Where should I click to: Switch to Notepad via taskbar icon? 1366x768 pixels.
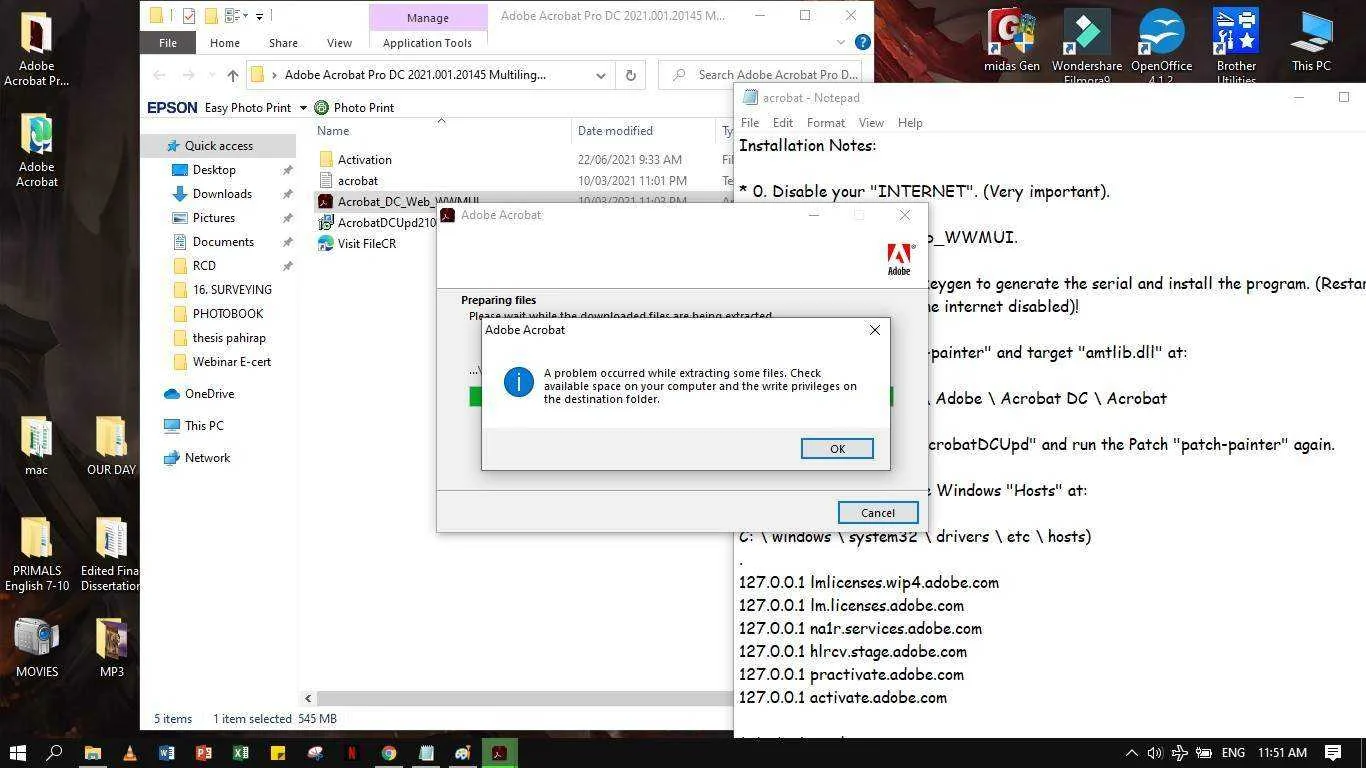tap(425, 753)
